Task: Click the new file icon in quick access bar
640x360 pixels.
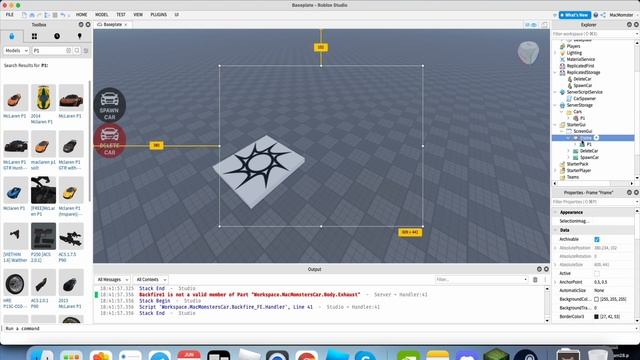Action: (24, 15)
